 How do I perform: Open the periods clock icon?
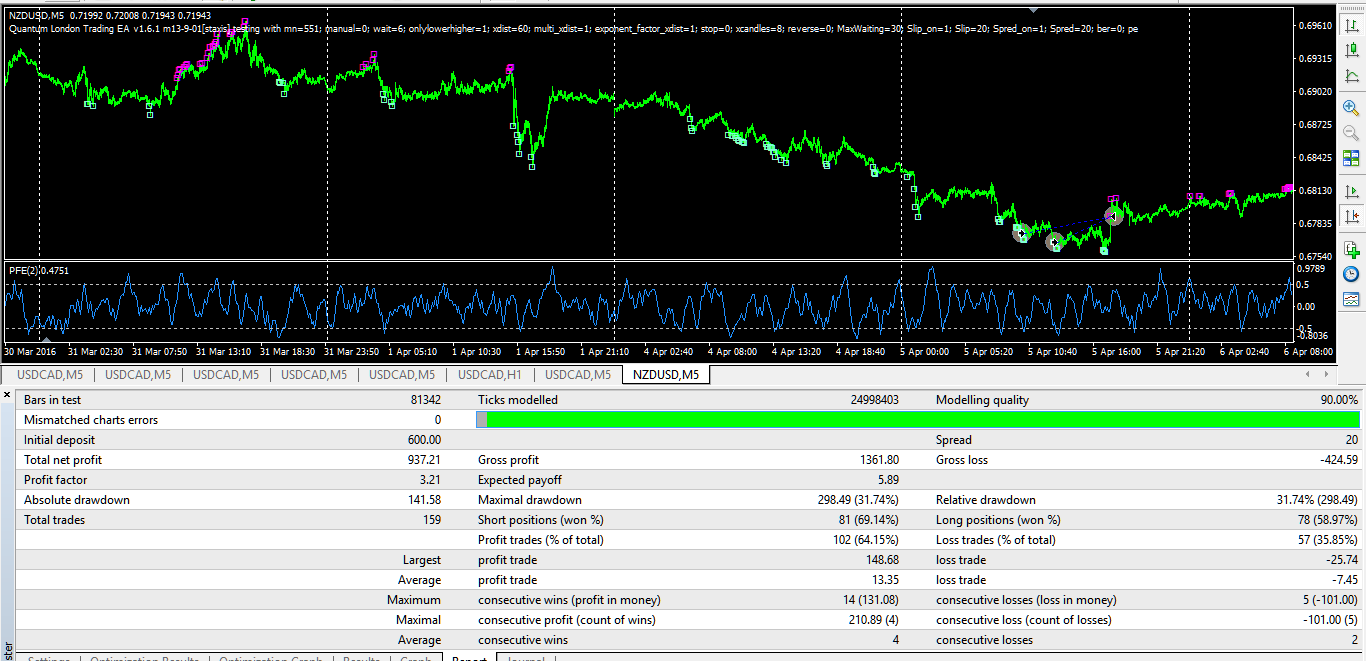pos(1351,273)
